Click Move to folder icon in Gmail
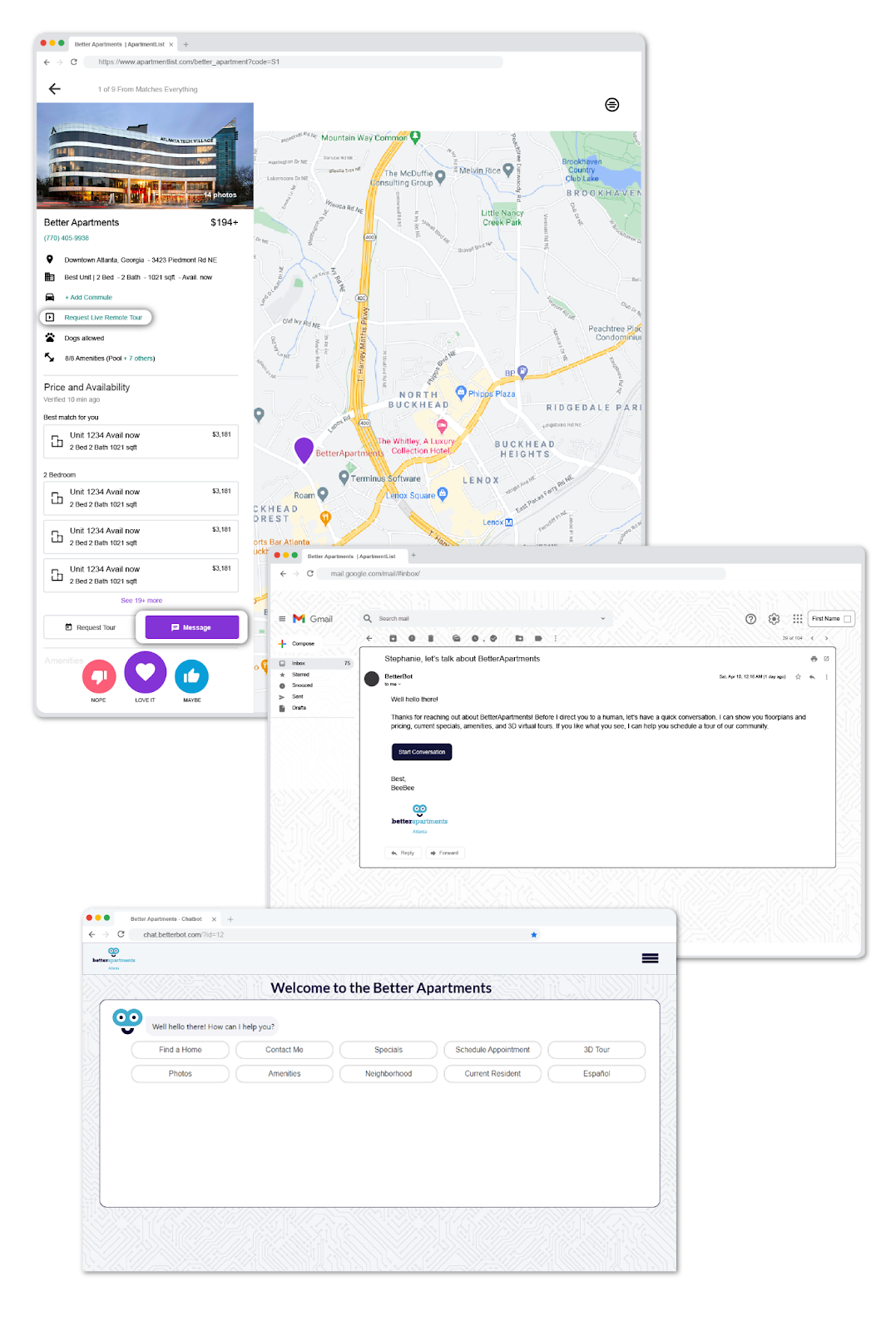This screenshot has width=896, height=1331. point(519,638)
